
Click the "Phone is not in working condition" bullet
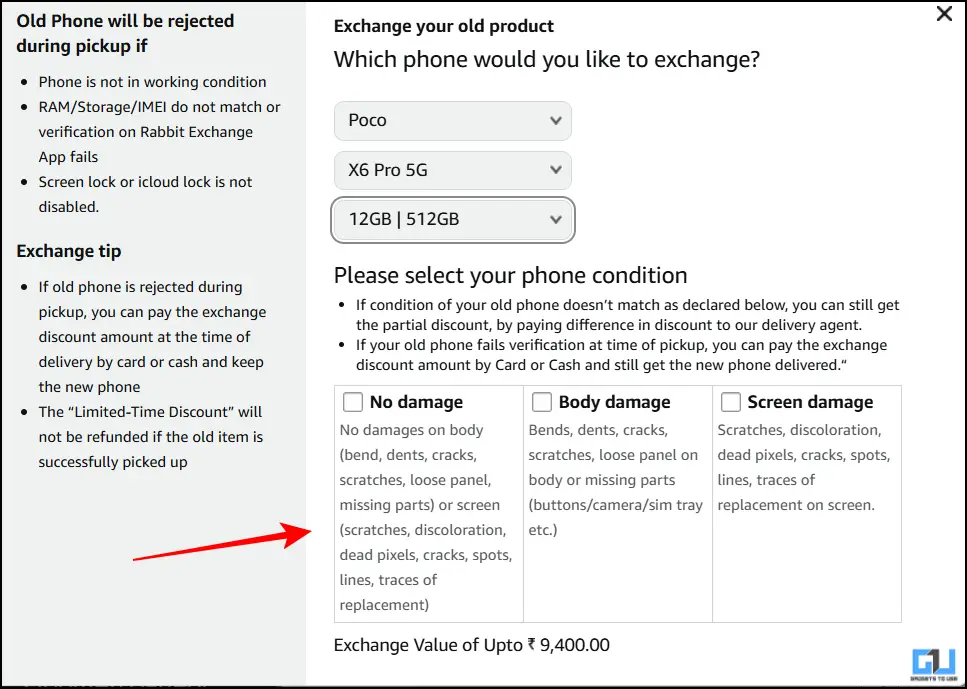click(x=152, y=82)
